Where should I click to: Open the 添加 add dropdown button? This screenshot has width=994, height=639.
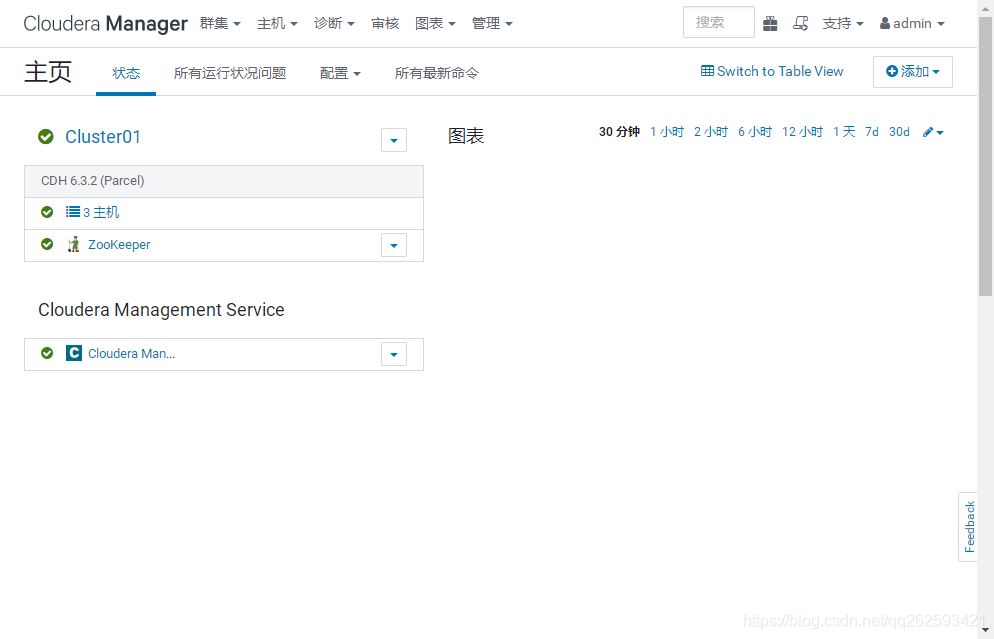[x=913, y=72]
